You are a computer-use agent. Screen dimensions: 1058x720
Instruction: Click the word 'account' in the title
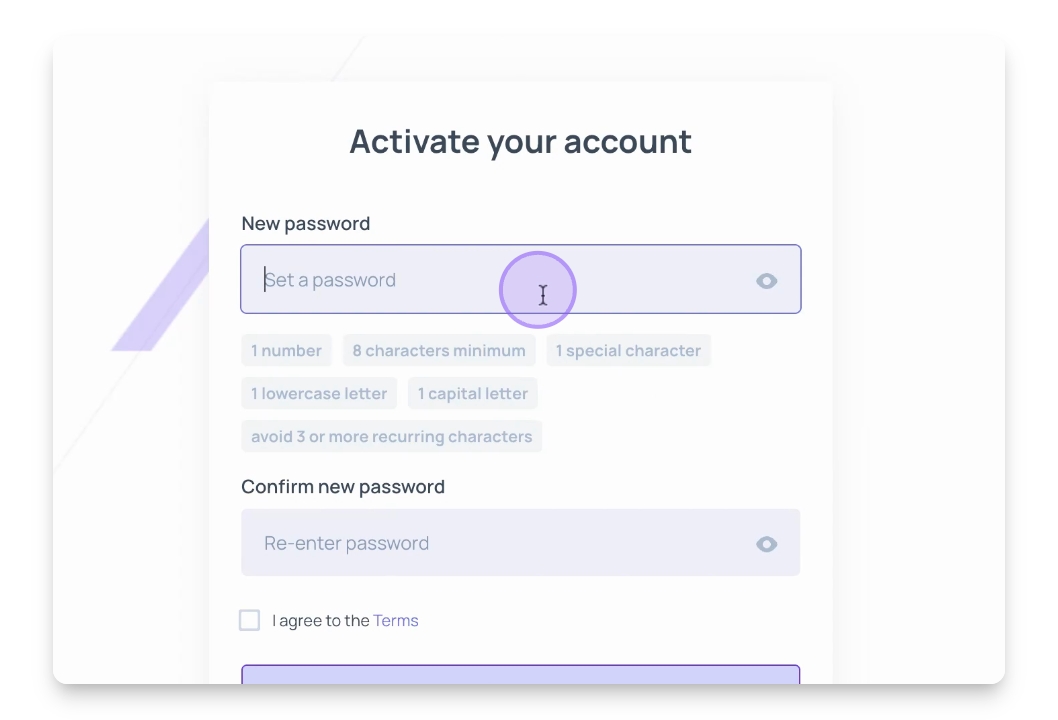[x=627, y=142]
